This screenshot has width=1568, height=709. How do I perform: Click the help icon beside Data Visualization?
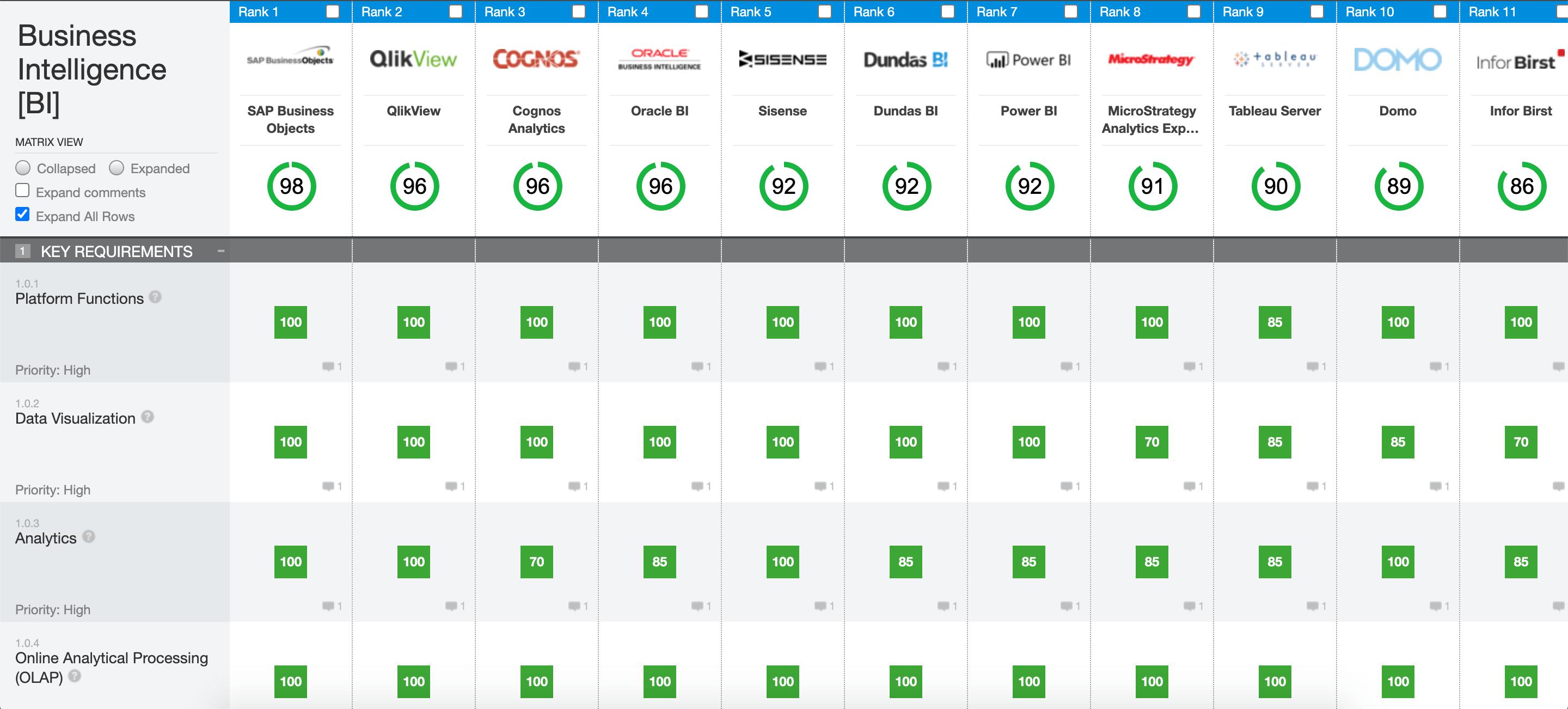pyautogui.click(x=148, y=417)
